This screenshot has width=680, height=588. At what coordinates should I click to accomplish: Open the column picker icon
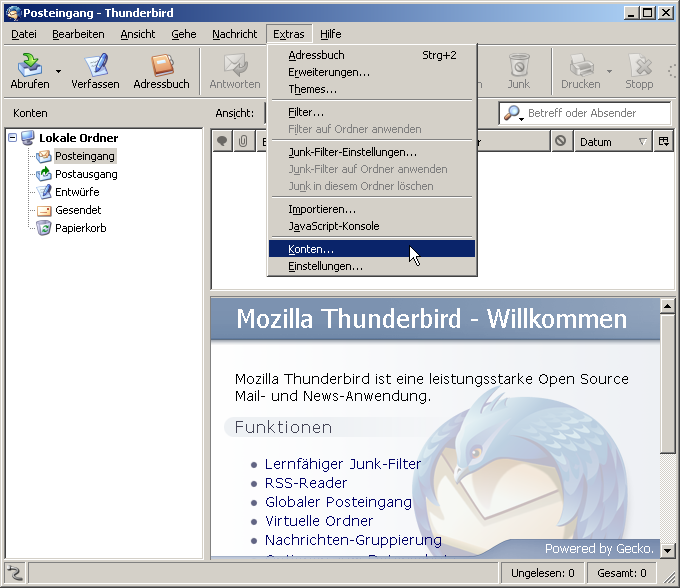(x=664, y=141)
